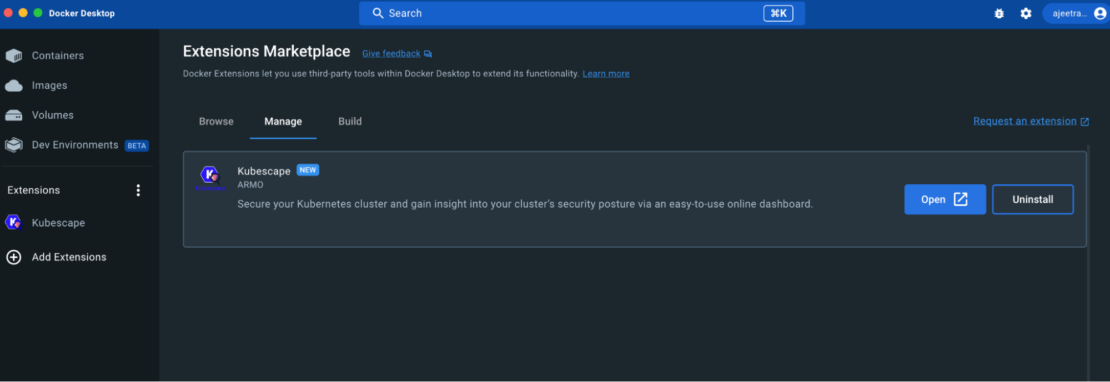Open settings gear icon in header
This screenshot has height=382, width=1110.
[1026, 13]
